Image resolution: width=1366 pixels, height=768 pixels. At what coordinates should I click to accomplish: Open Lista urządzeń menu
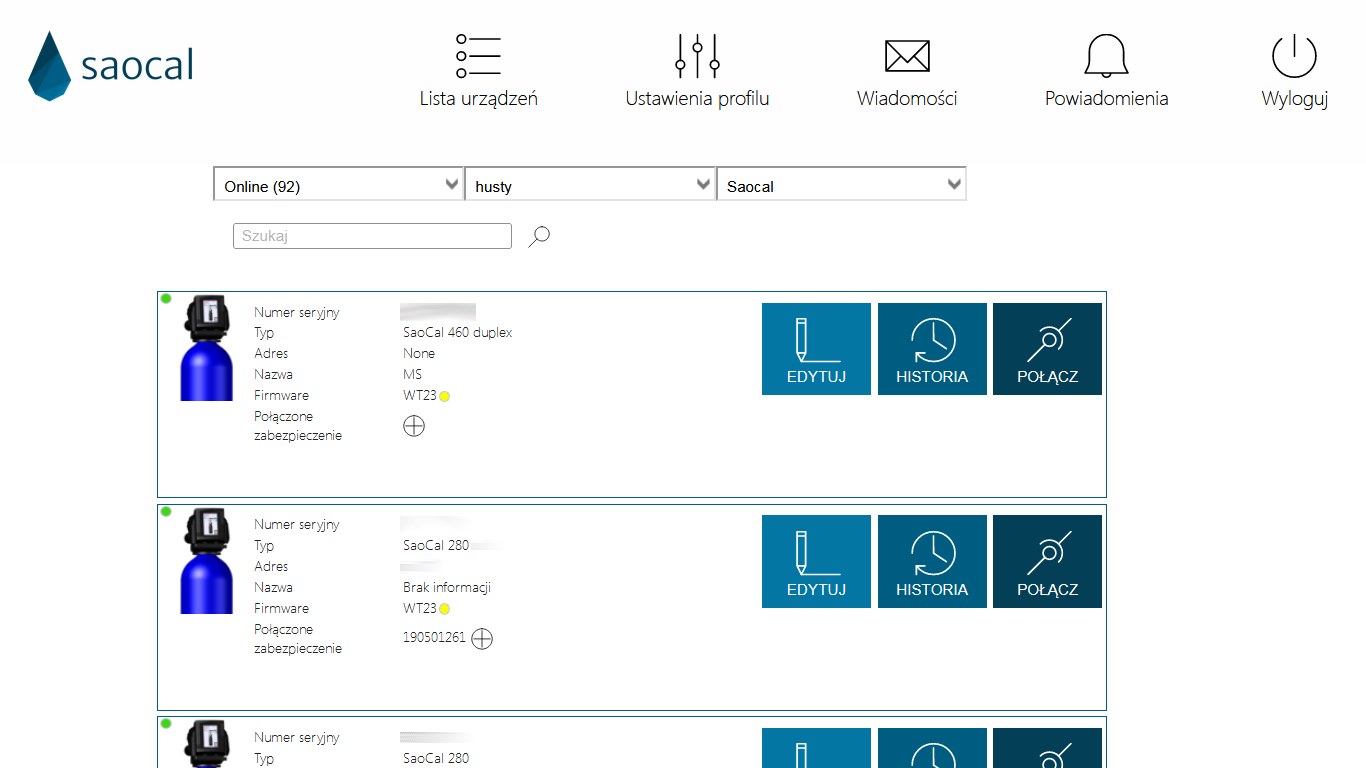coord(478,70)
